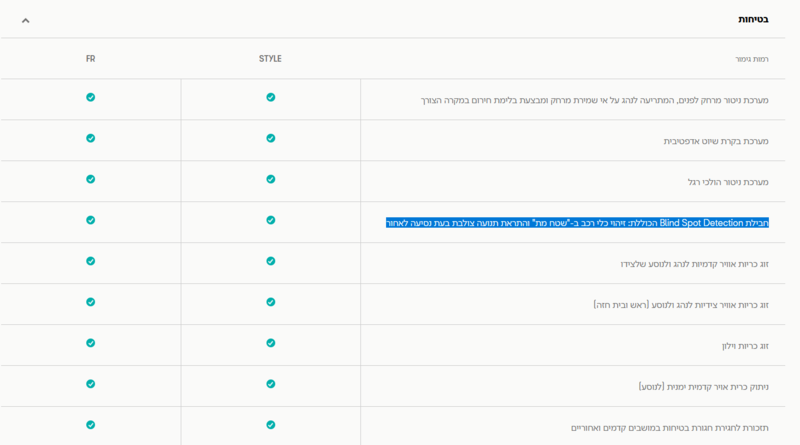Click FR checkmark for מערכת ניטור מרחק לפנים

tap(90, 97)
